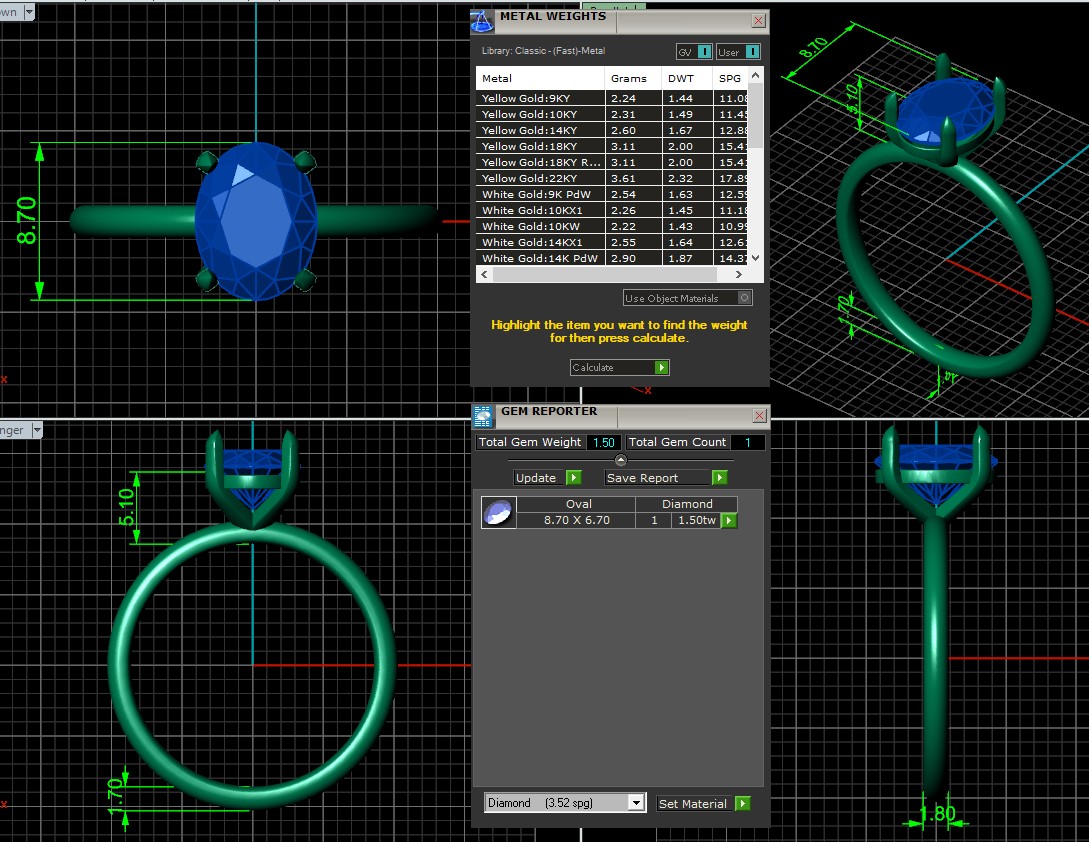The height and width of the screenshot is (842, 1089).
Task: Enable Use Object Materials option
Action: 743,298
